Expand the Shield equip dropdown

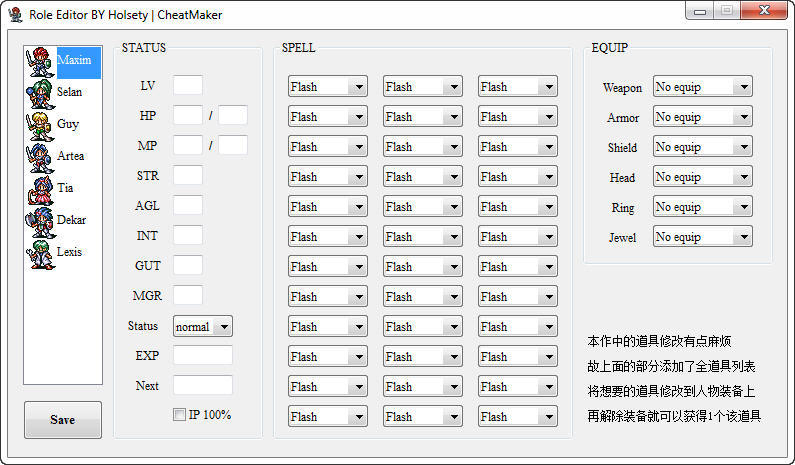click(x=702, y=147)
